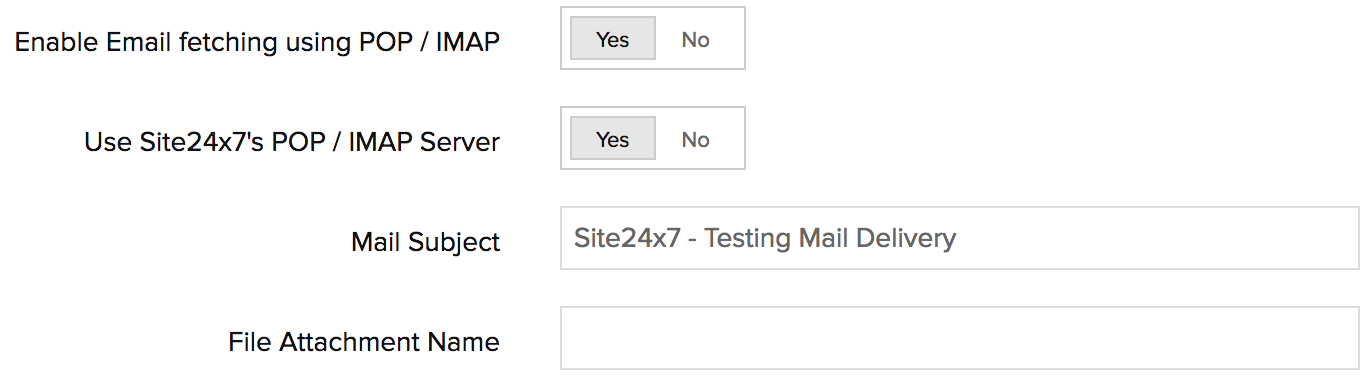
Task: Click the 'File Attachment Name' label
Action: click(x=364, y=342)
